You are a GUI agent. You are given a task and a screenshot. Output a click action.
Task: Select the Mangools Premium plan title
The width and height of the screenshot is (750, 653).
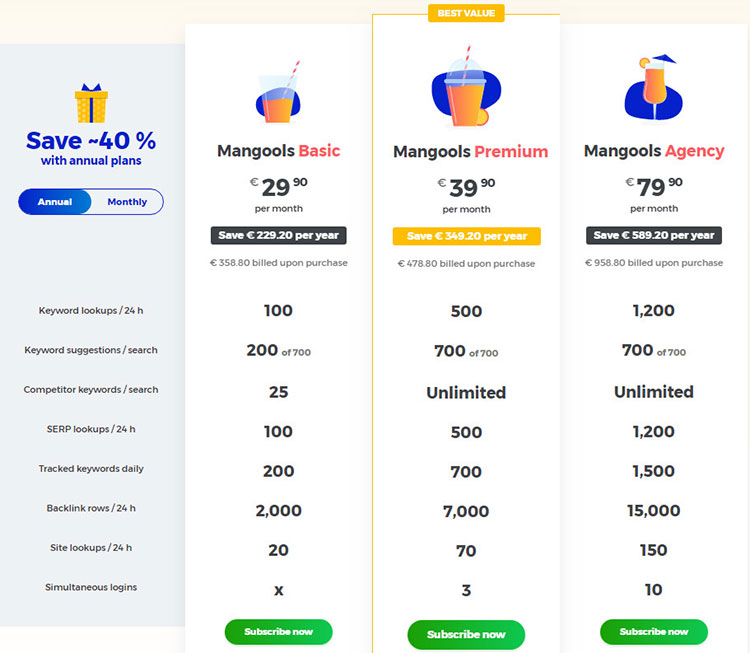[x=470, y=152]
